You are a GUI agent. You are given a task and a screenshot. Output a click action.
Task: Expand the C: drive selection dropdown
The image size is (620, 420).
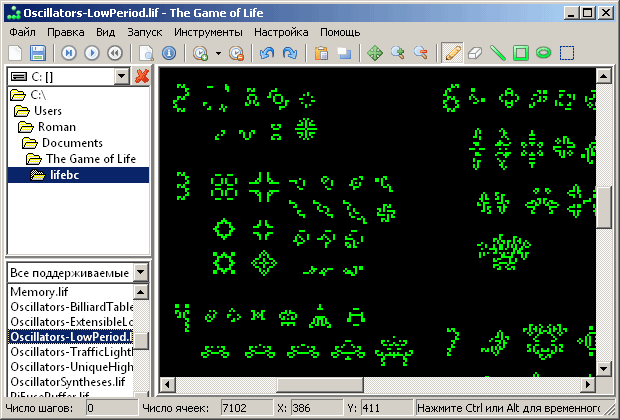[122, 76]
